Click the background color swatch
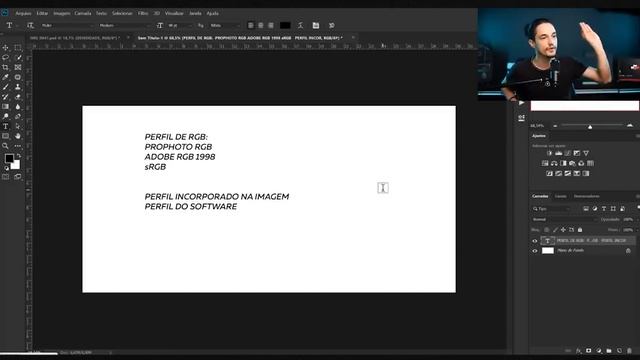This screenshot has height=360, width=640. click(x=16, y=165)
